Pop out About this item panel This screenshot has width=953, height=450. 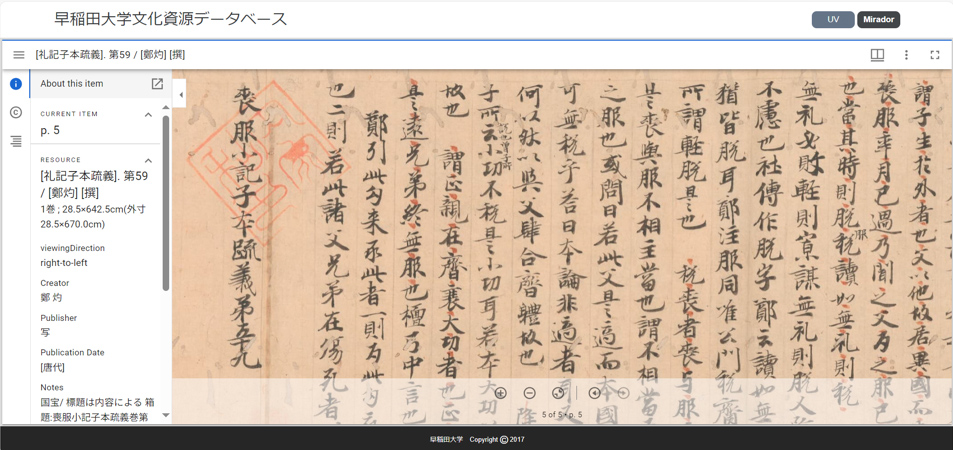pos(157,84)
